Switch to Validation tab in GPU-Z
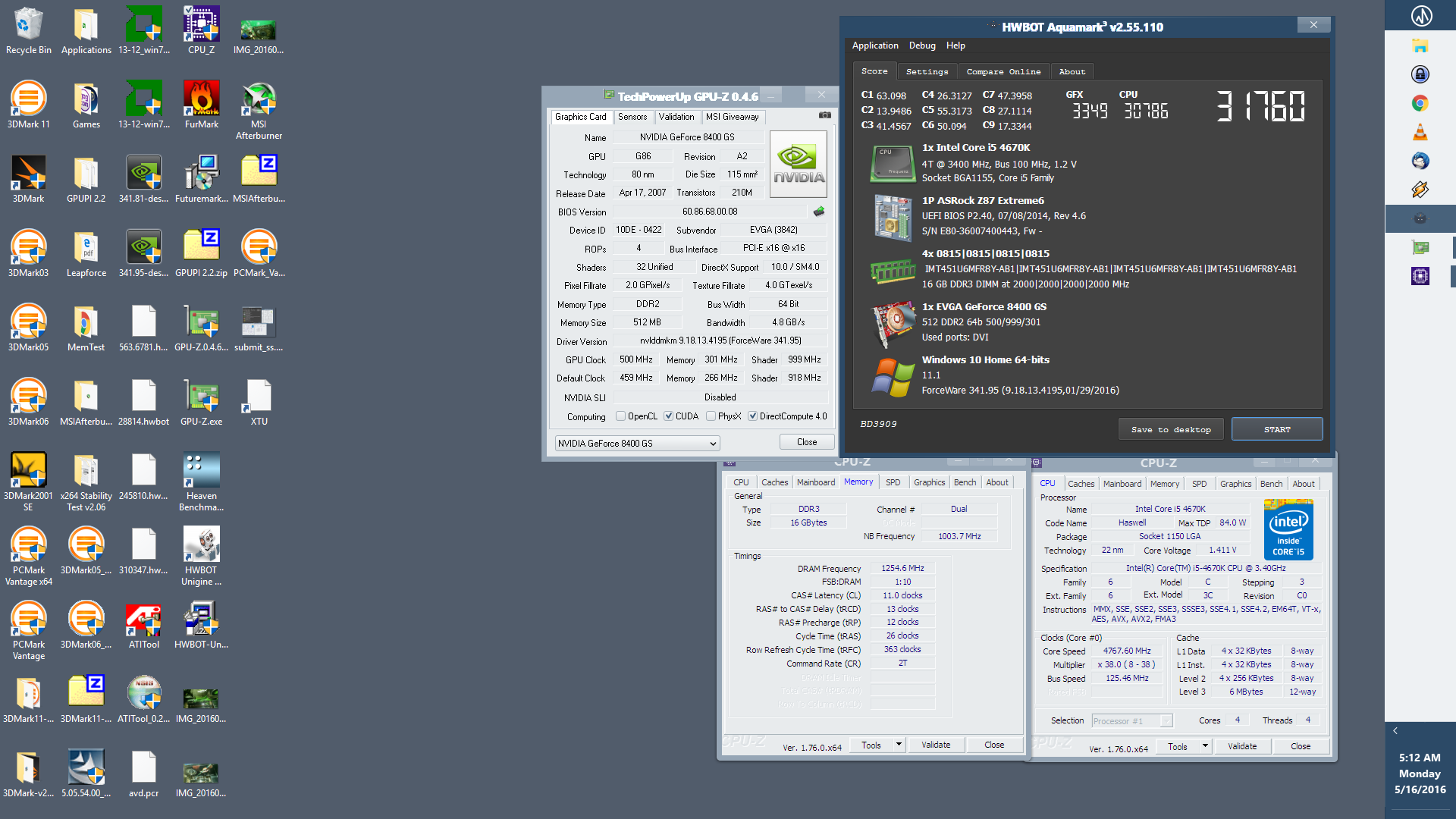1456x819 pixels. click(x=676, y=117)
